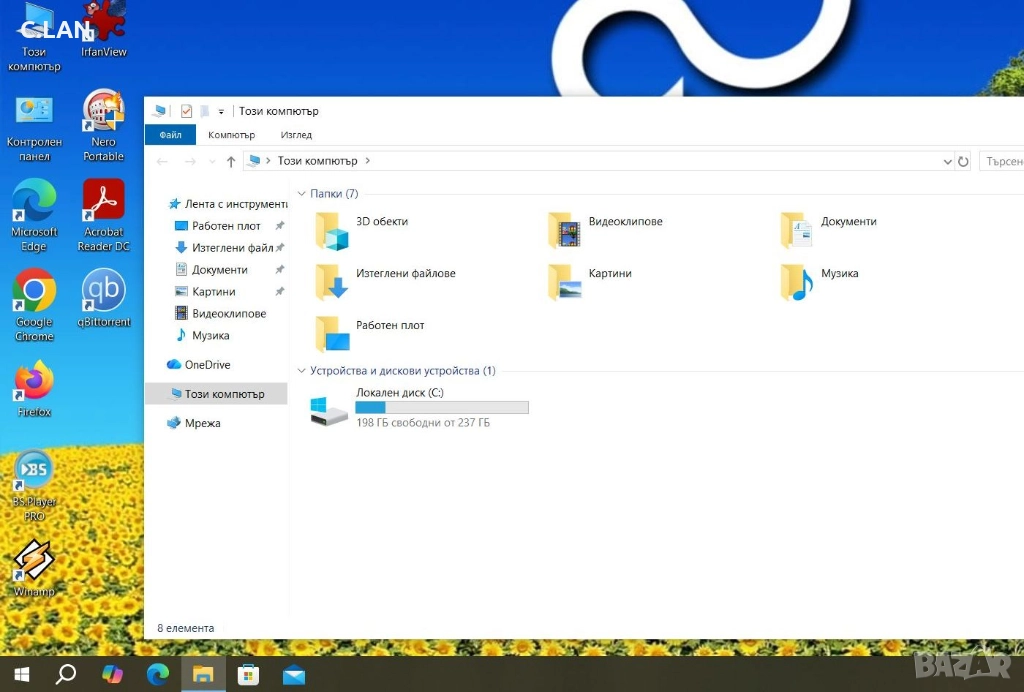
Task: Open the Музика folder icon
Action: coord(797,282)
